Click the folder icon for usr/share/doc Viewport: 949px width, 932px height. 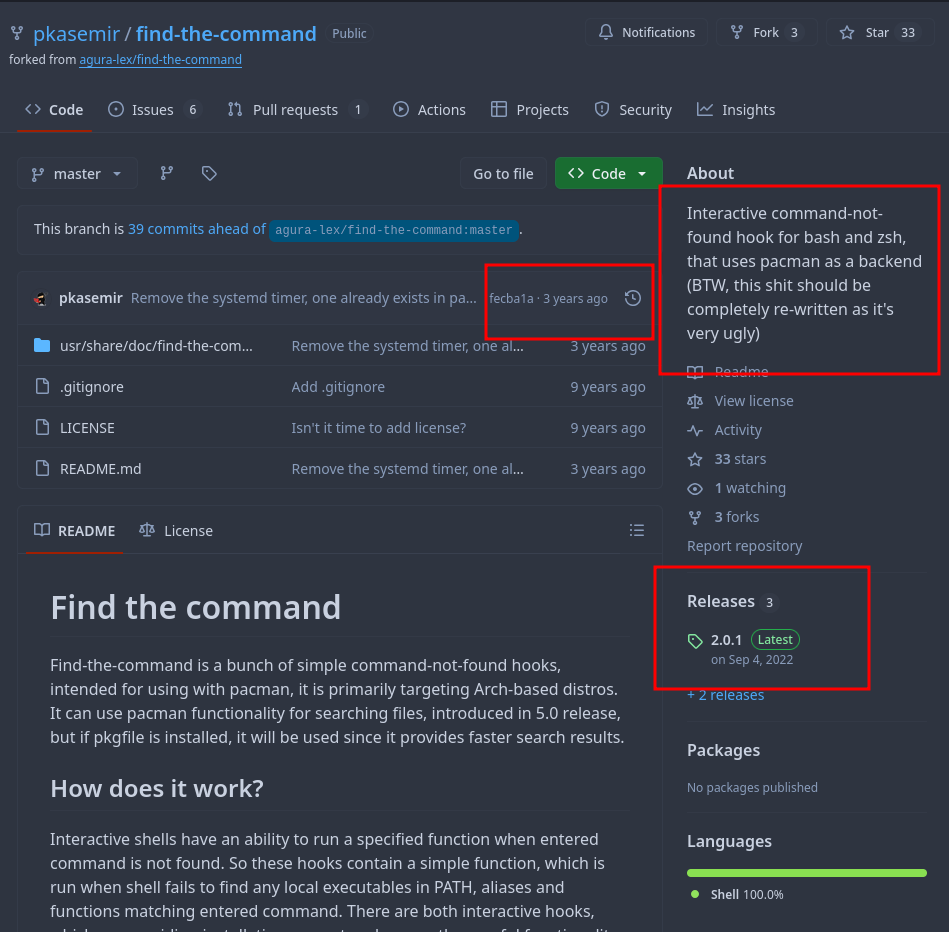[x=42, y=346]
